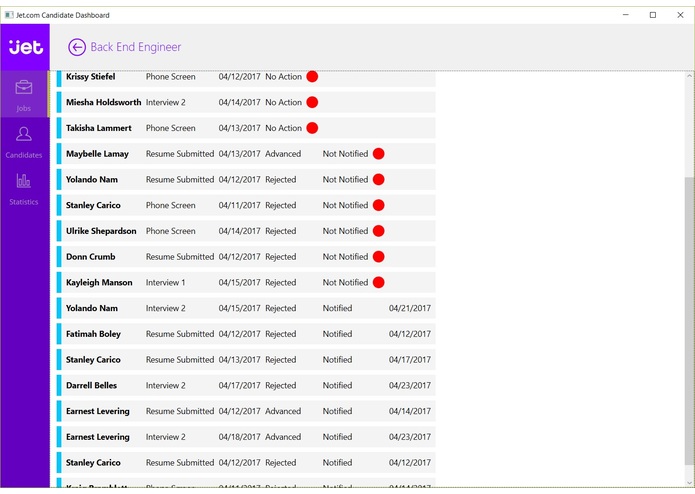Select Earnest Levering in Interview 2 row

pos(98,436)
